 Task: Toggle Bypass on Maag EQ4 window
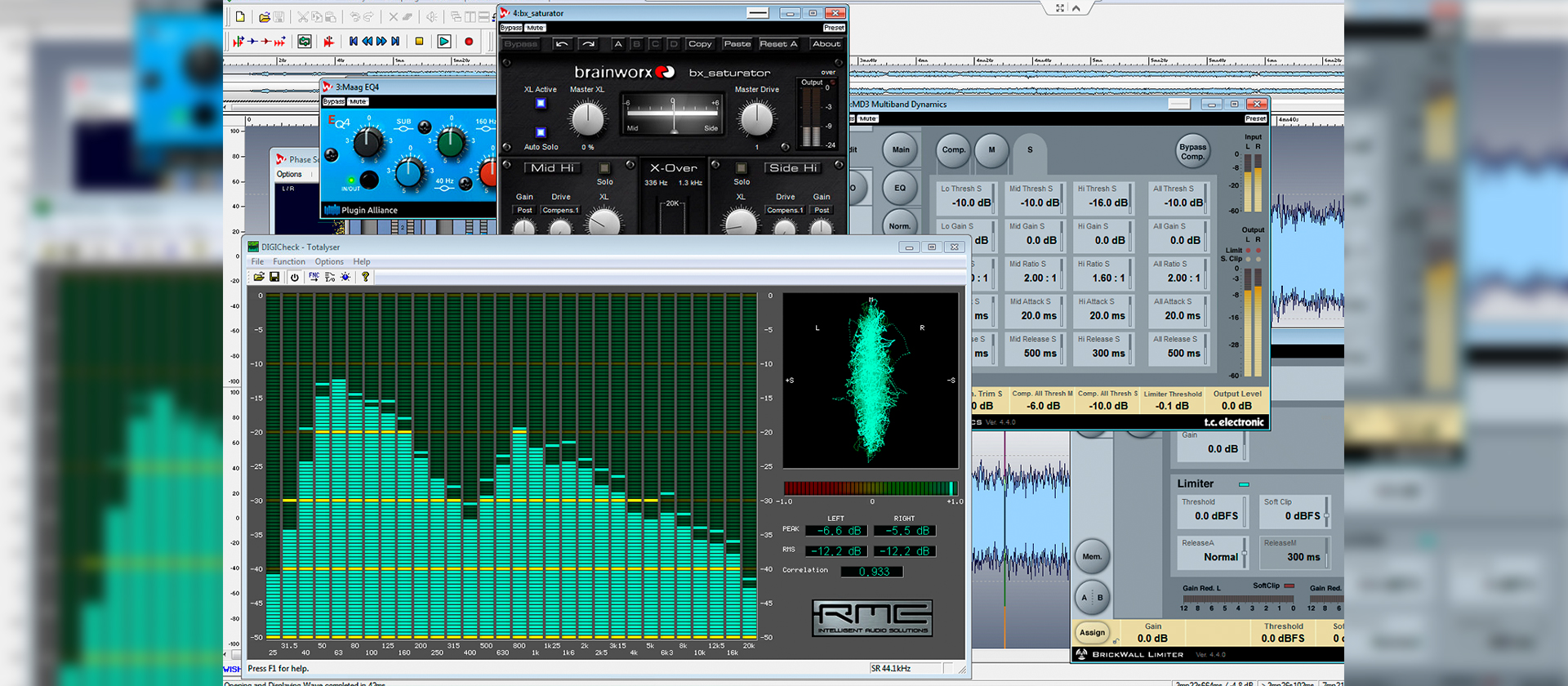tap(333, 102)
